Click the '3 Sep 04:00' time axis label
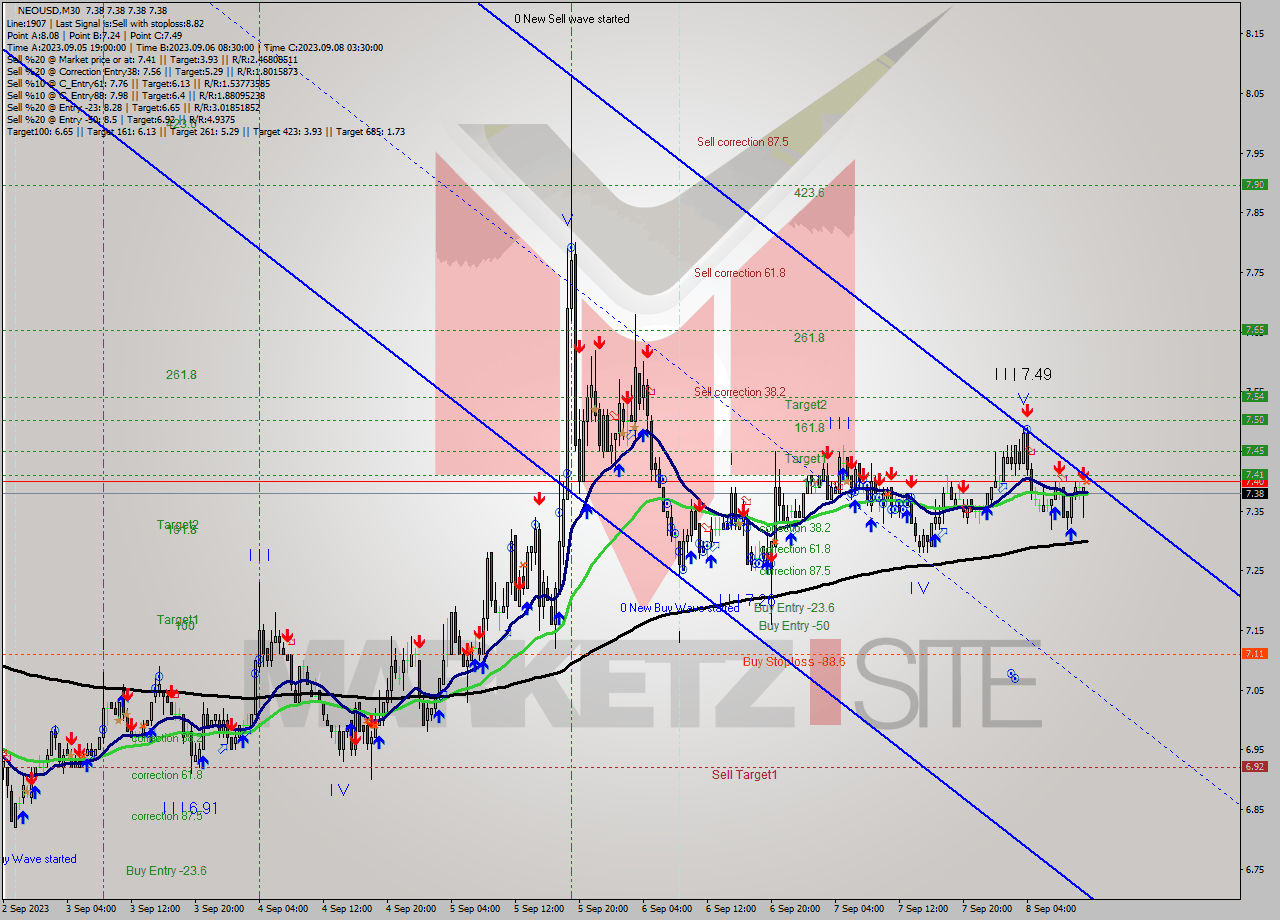Viewport: 1280px width, 920px height. click(92, 909)
